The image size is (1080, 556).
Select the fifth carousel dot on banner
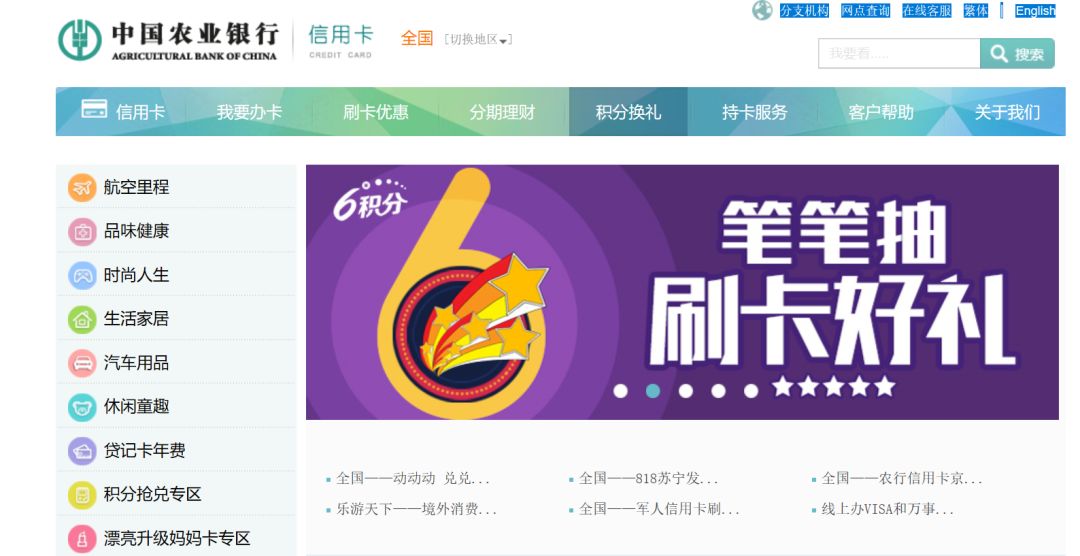(751, 391)
